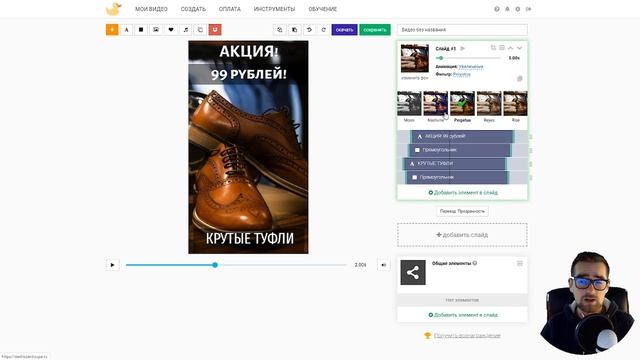
Task: Click the duplicate squares toolbar icon
Action: pos(200,30)
